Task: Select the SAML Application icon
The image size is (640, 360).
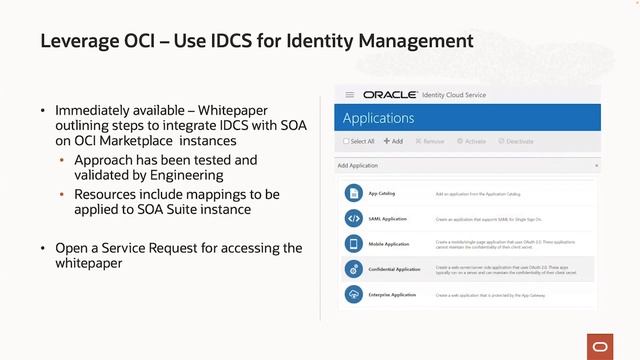Action: pyautogui.click(x=353, y=219)
